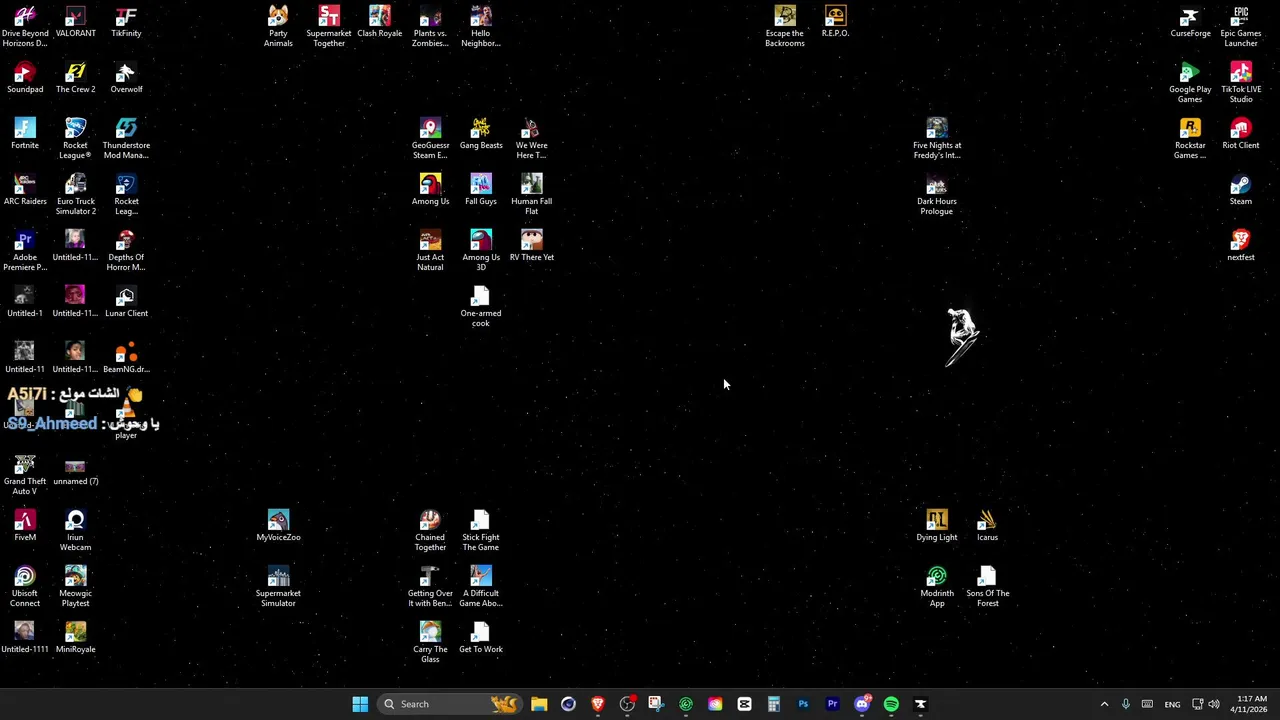Select the Fall Guys icon

[x=481, y=190]
